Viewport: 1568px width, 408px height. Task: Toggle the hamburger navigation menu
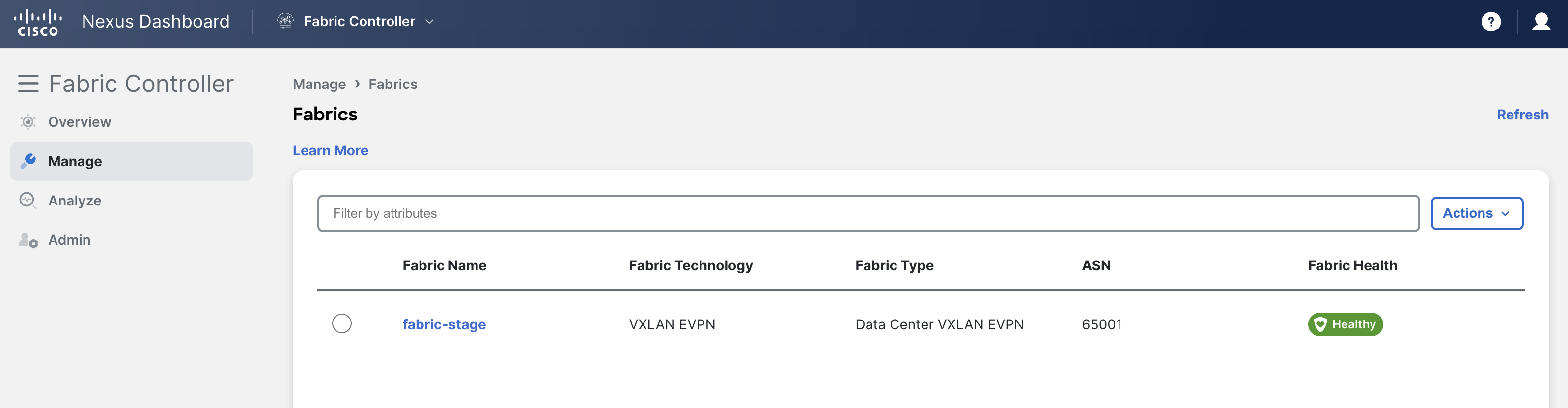pyautogui.click(x=28, y=84)
